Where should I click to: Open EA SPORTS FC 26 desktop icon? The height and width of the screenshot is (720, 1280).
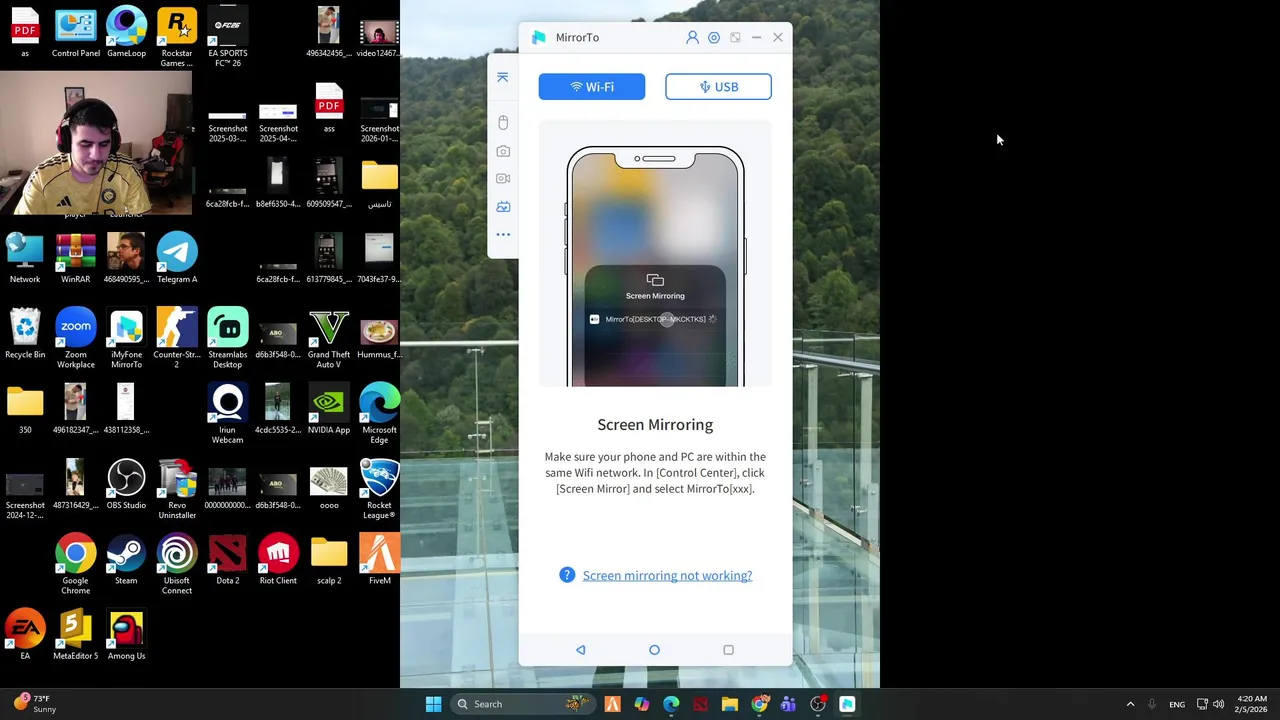point(227,38)
